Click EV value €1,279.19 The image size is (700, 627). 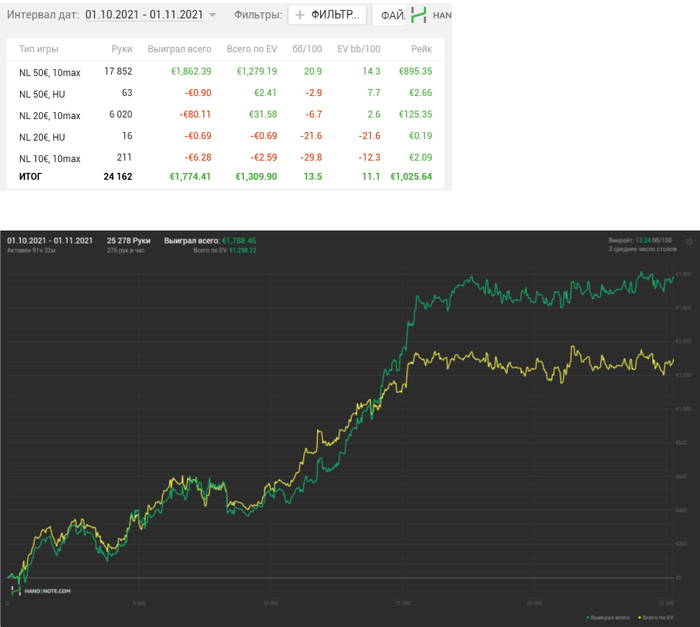click(x=257, y=71)
